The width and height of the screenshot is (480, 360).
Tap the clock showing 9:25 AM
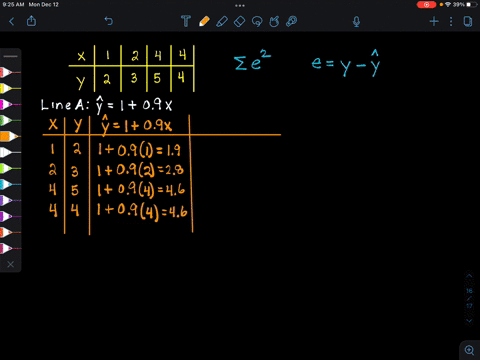[x=13, y=5]
